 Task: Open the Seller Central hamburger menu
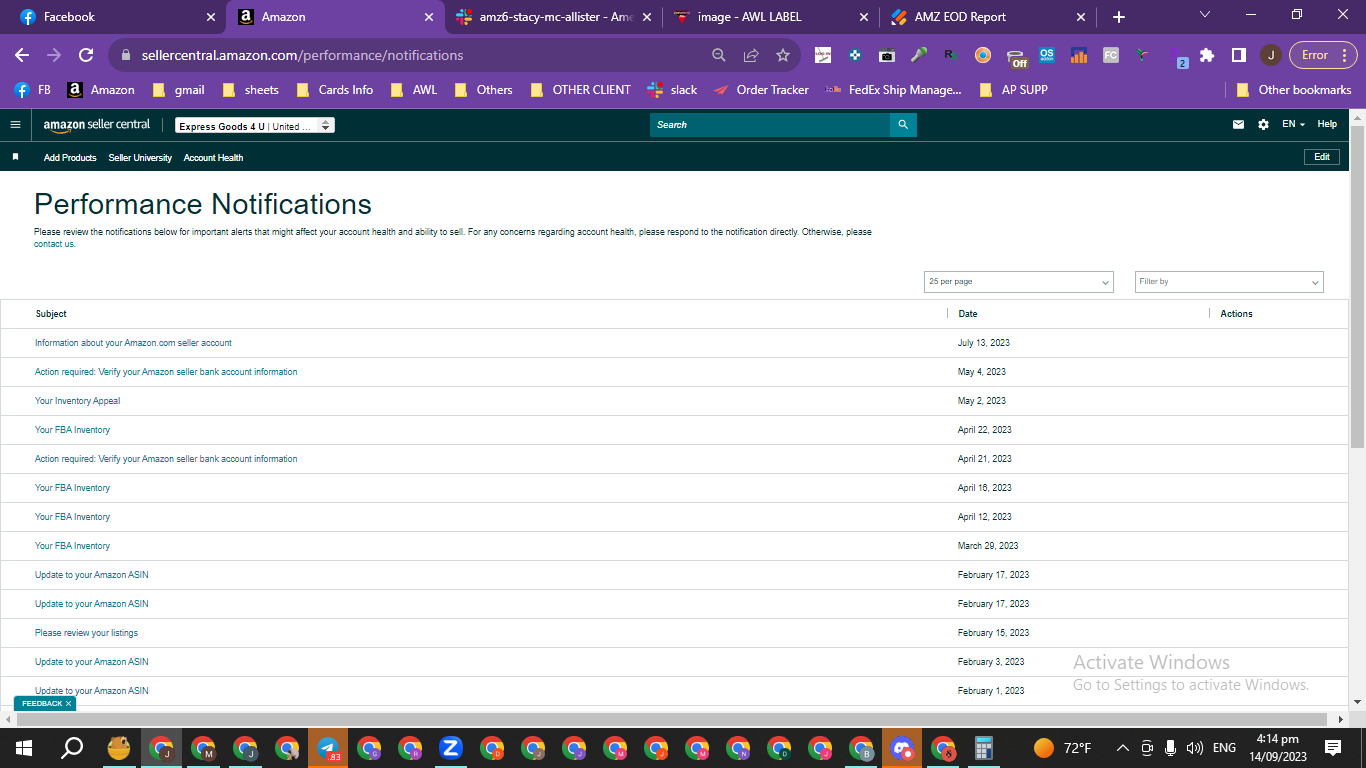15,125
